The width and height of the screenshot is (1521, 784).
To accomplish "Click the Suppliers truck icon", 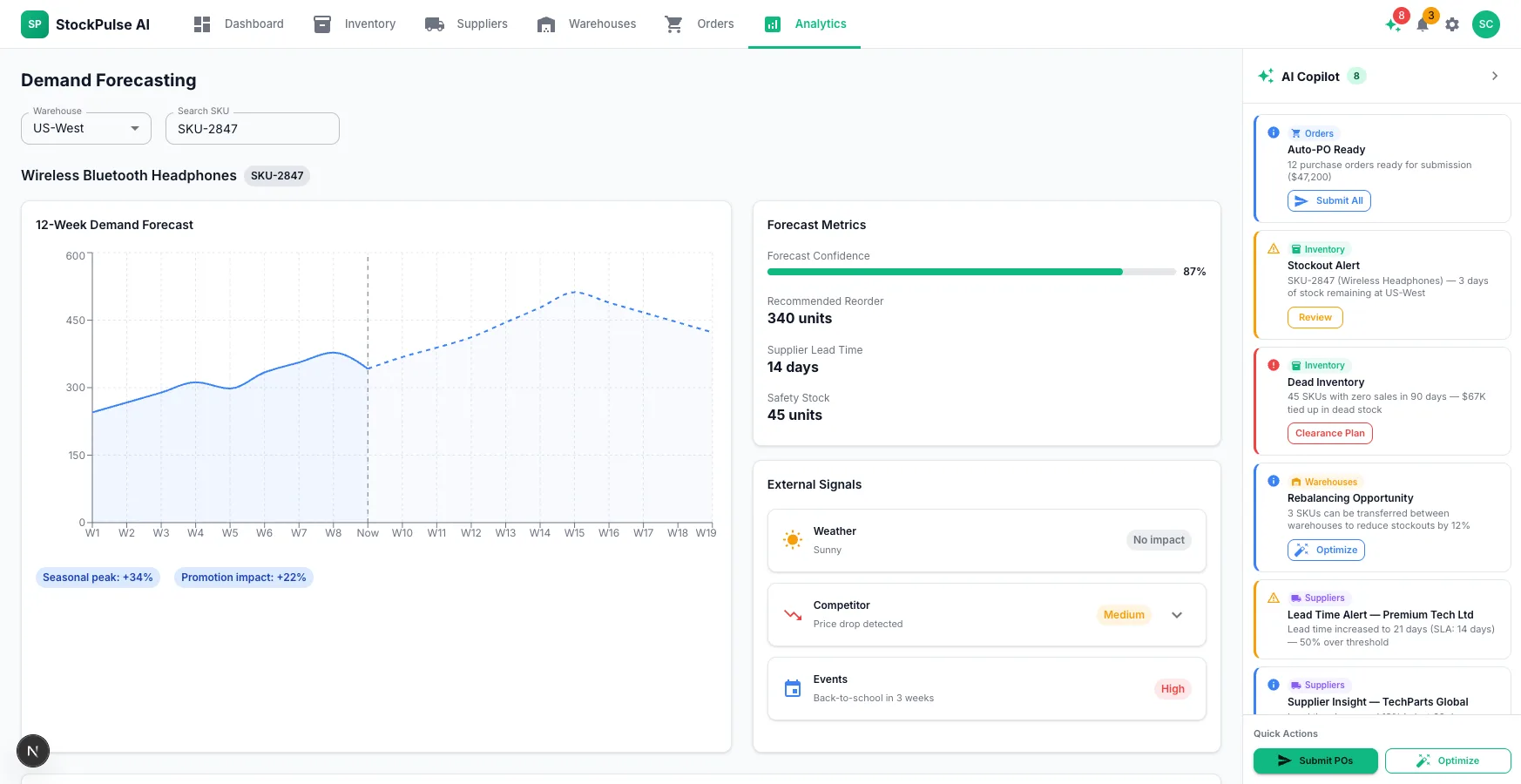I will [x=435, y=24].
